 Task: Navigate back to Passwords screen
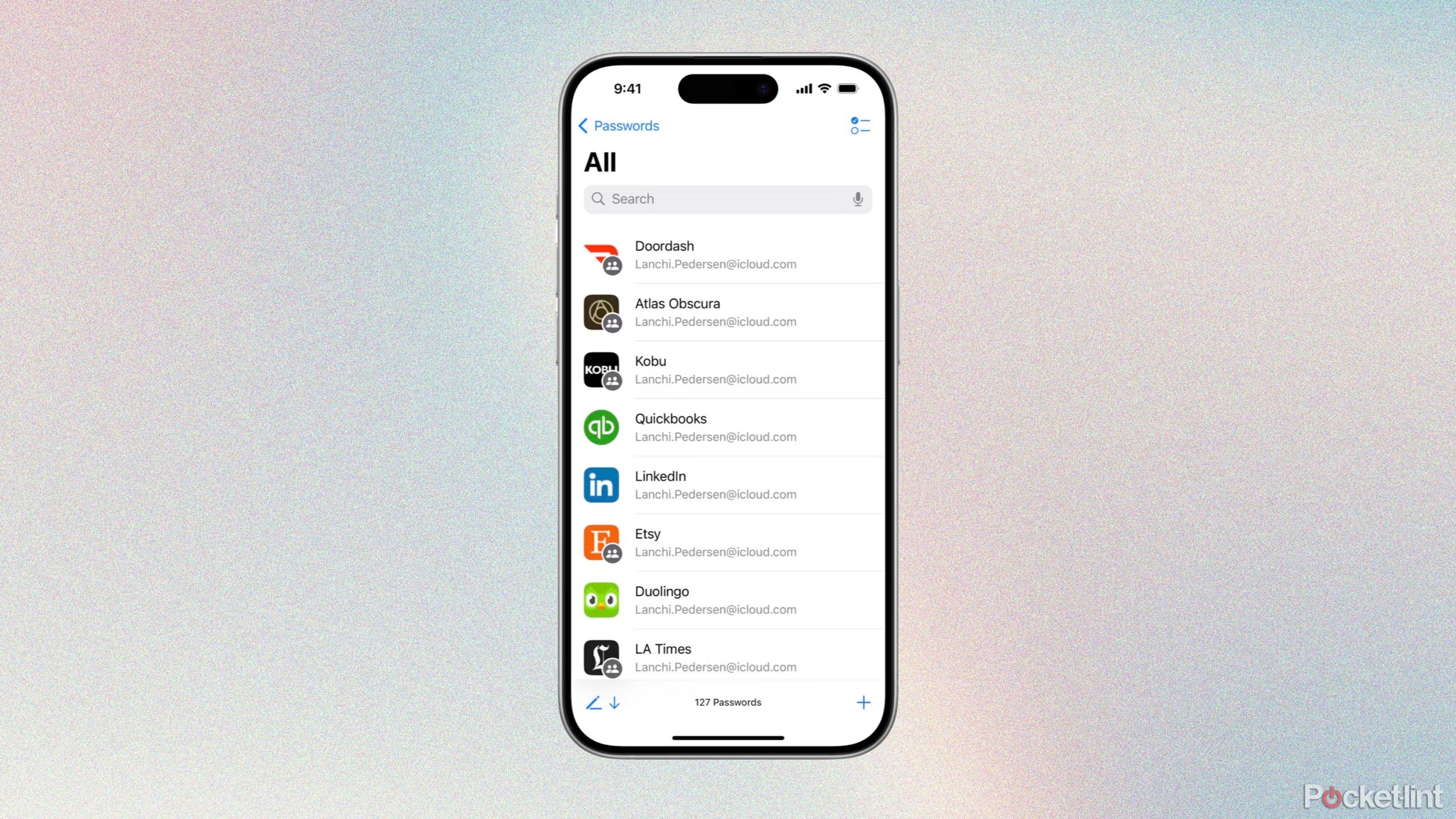(x=617, y=125)
